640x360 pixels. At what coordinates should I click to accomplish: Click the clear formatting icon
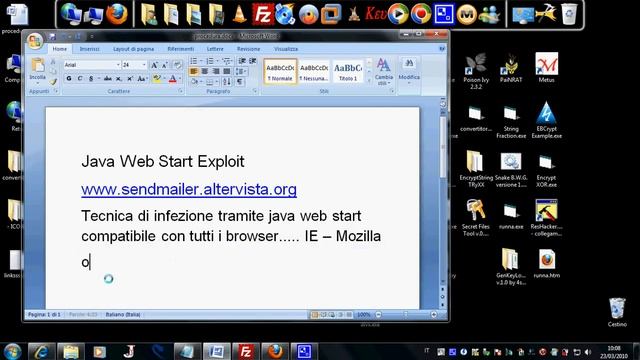point(177,65)
